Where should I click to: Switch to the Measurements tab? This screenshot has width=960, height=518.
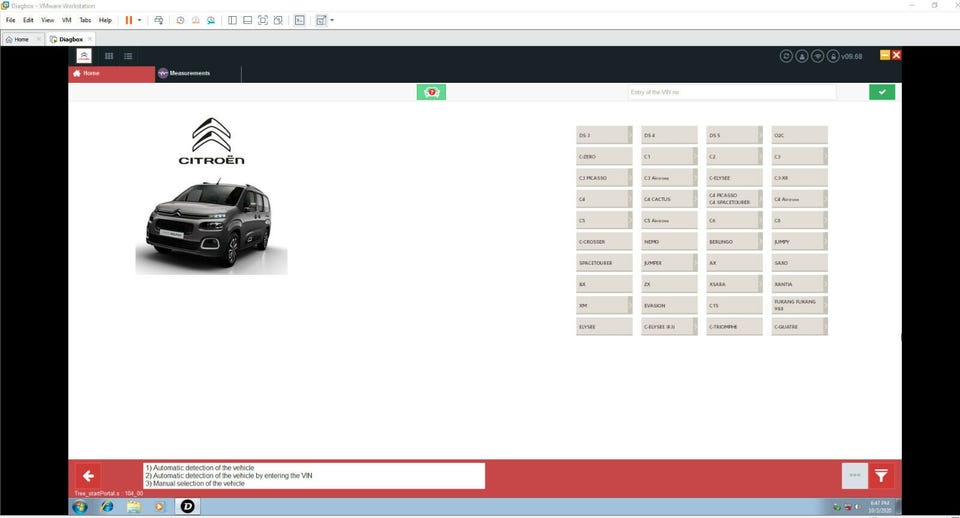185,73
